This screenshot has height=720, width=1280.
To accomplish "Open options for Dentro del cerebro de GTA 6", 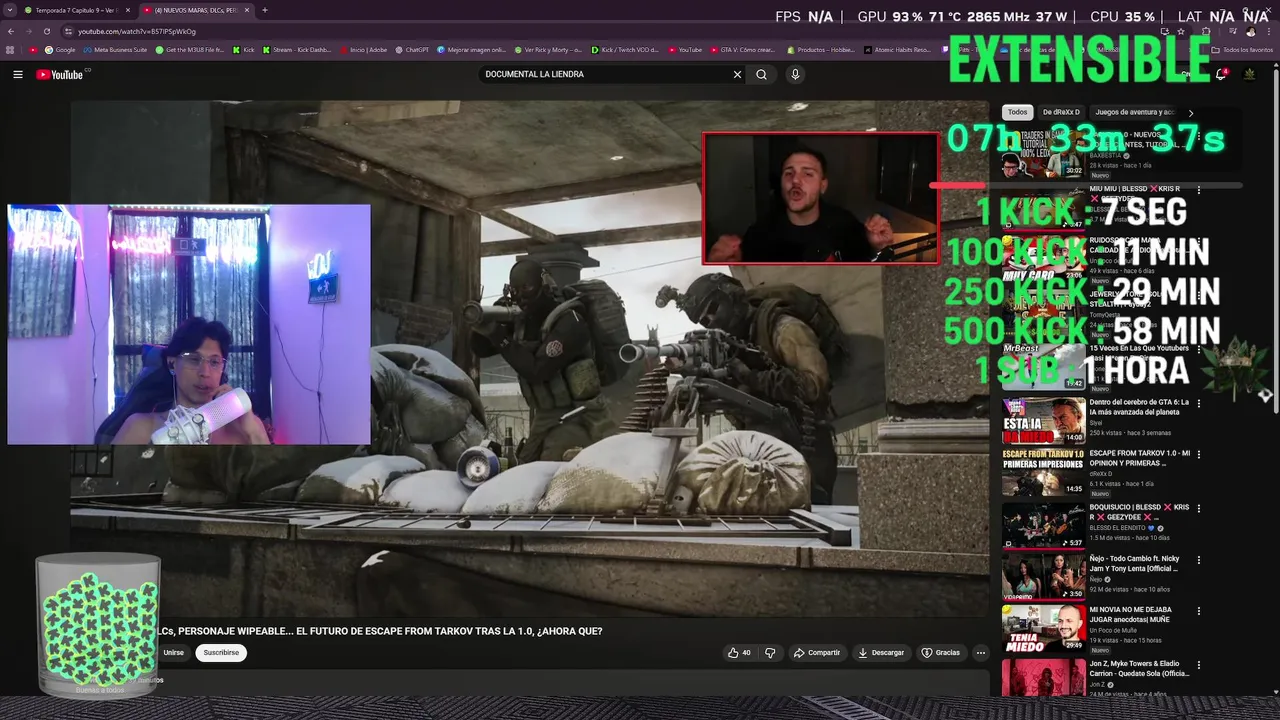I will 1199,403.
